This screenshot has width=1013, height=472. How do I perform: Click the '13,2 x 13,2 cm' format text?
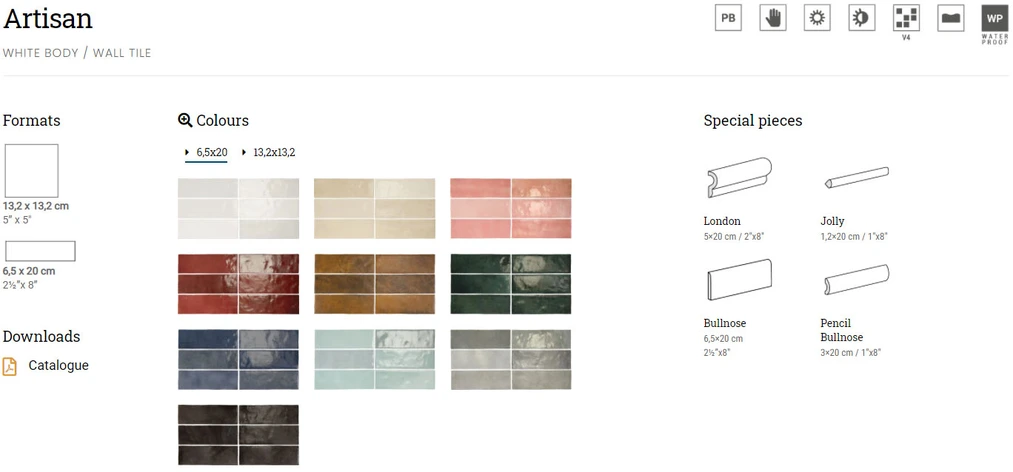pos(36,206)
